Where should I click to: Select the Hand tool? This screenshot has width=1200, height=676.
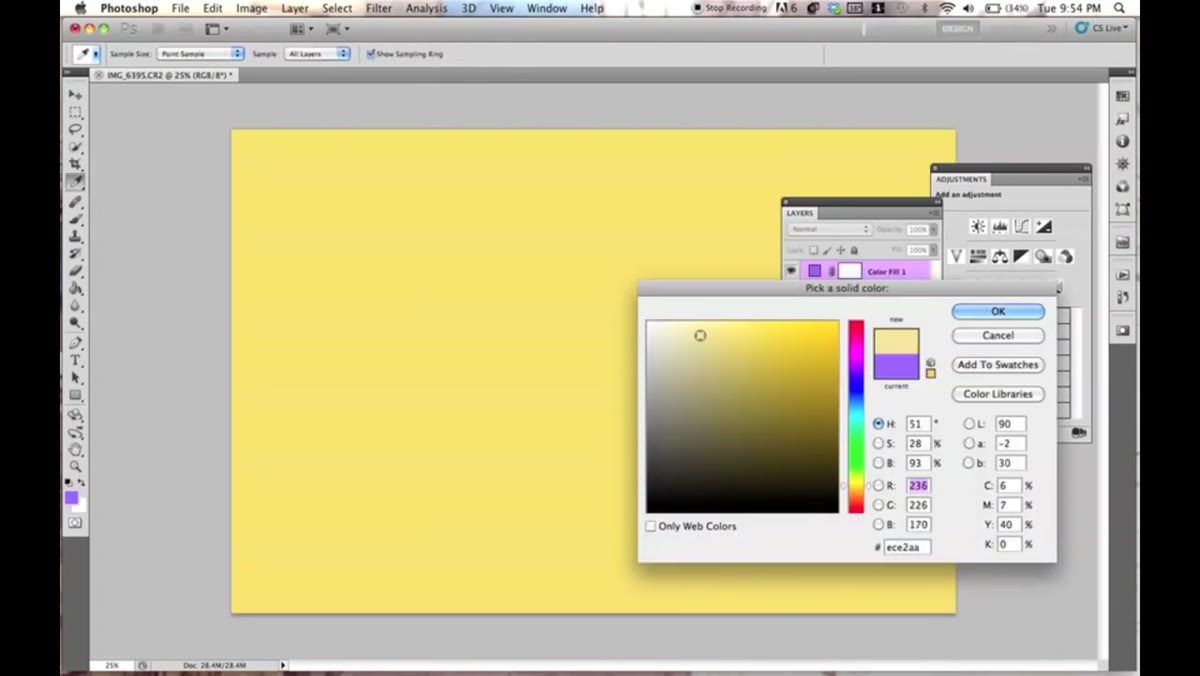(75, 449)
